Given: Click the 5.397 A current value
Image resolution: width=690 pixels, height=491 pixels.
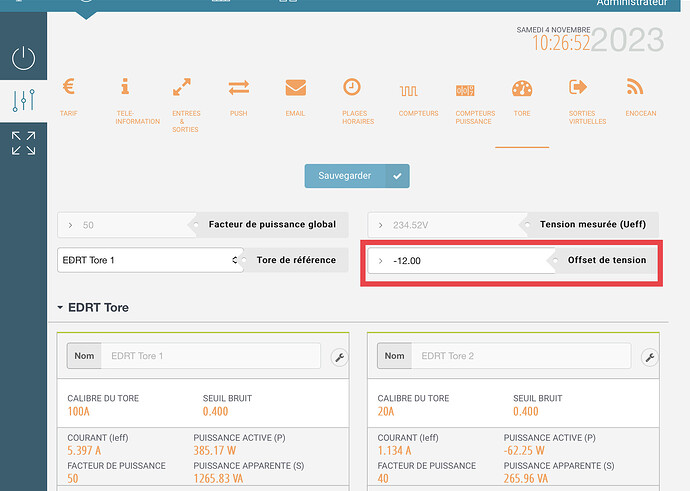Looking at the screenshot, I should (x=84, y=451).
